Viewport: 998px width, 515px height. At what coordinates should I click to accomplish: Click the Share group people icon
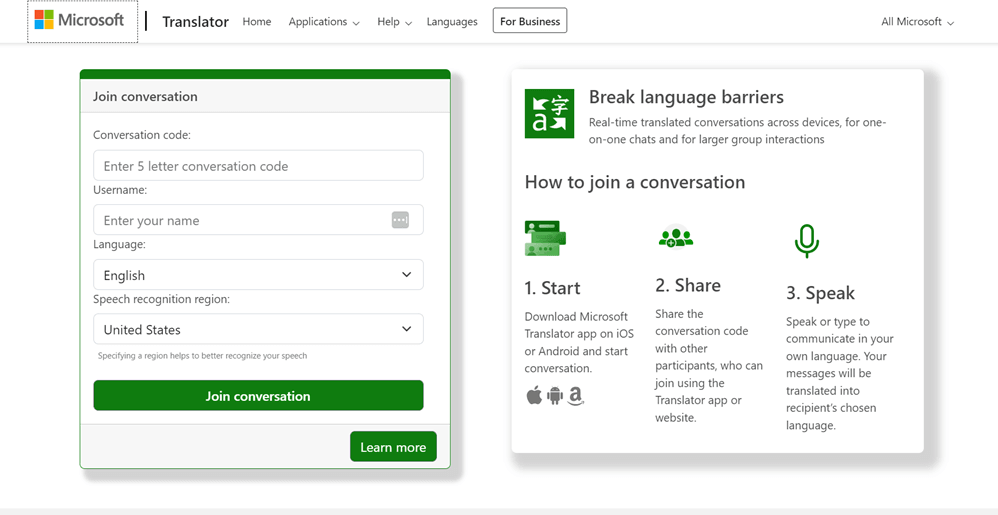[x=675, y=237]
